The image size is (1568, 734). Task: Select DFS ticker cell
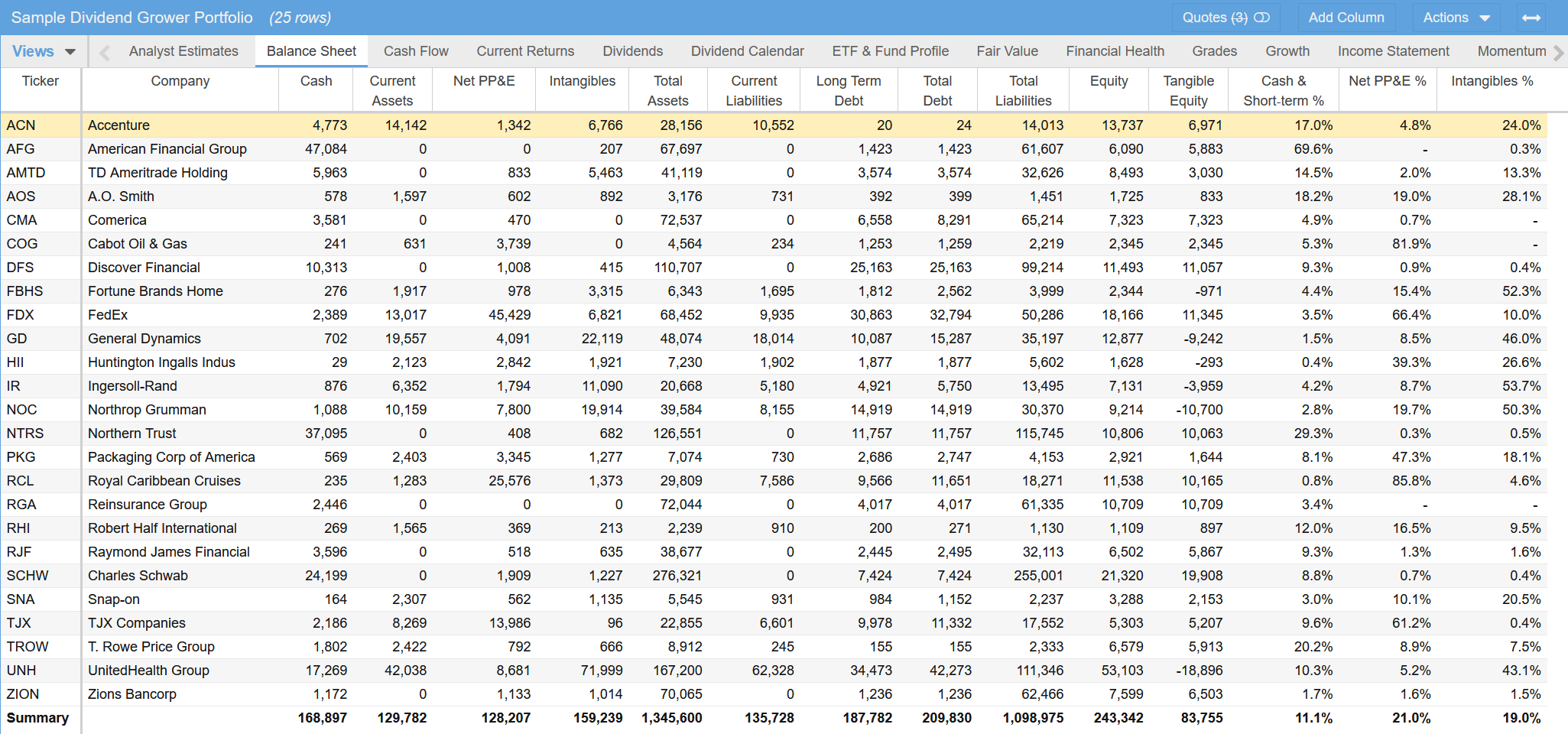(x=41, y=268)
